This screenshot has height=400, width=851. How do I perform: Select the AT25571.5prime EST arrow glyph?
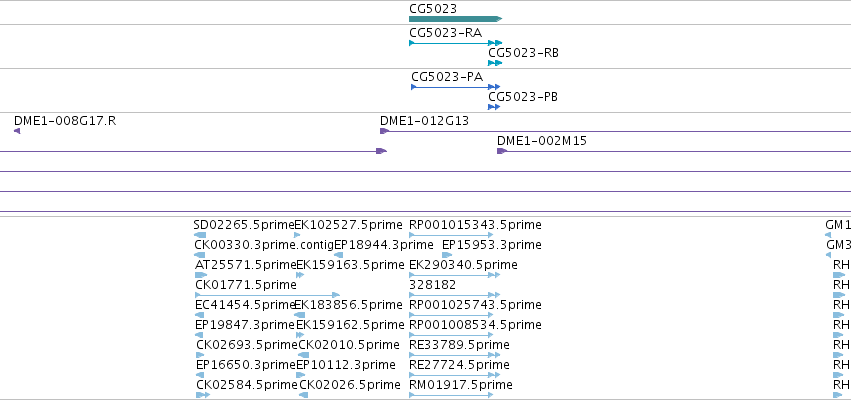click(201, 275)
